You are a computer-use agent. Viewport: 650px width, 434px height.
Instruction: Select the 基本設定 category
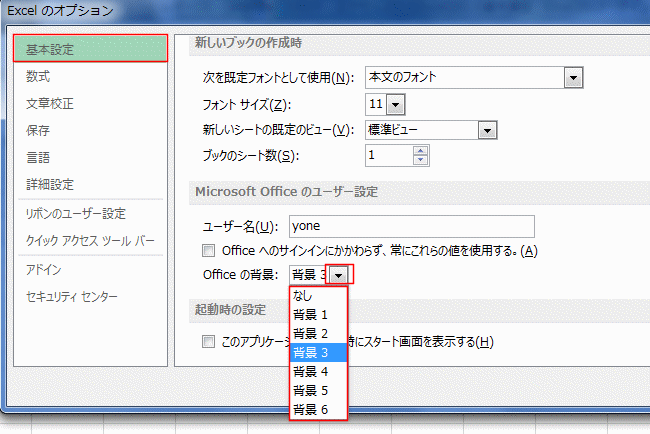[x=90, y=49]
